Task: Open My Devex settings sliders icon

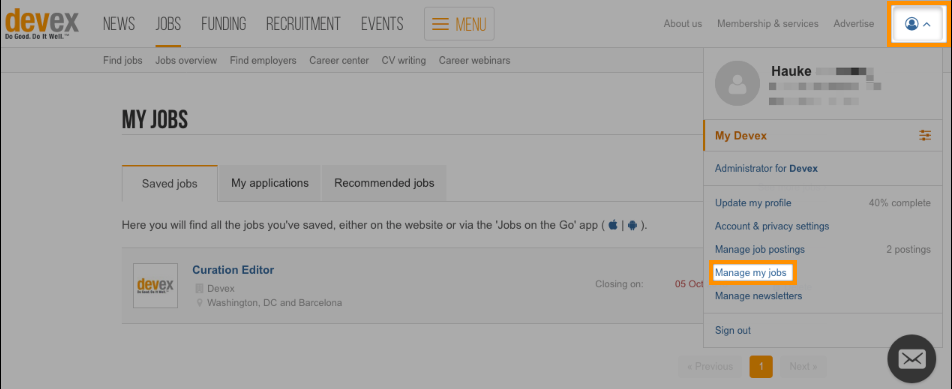Action: click(x=925, y=136)
